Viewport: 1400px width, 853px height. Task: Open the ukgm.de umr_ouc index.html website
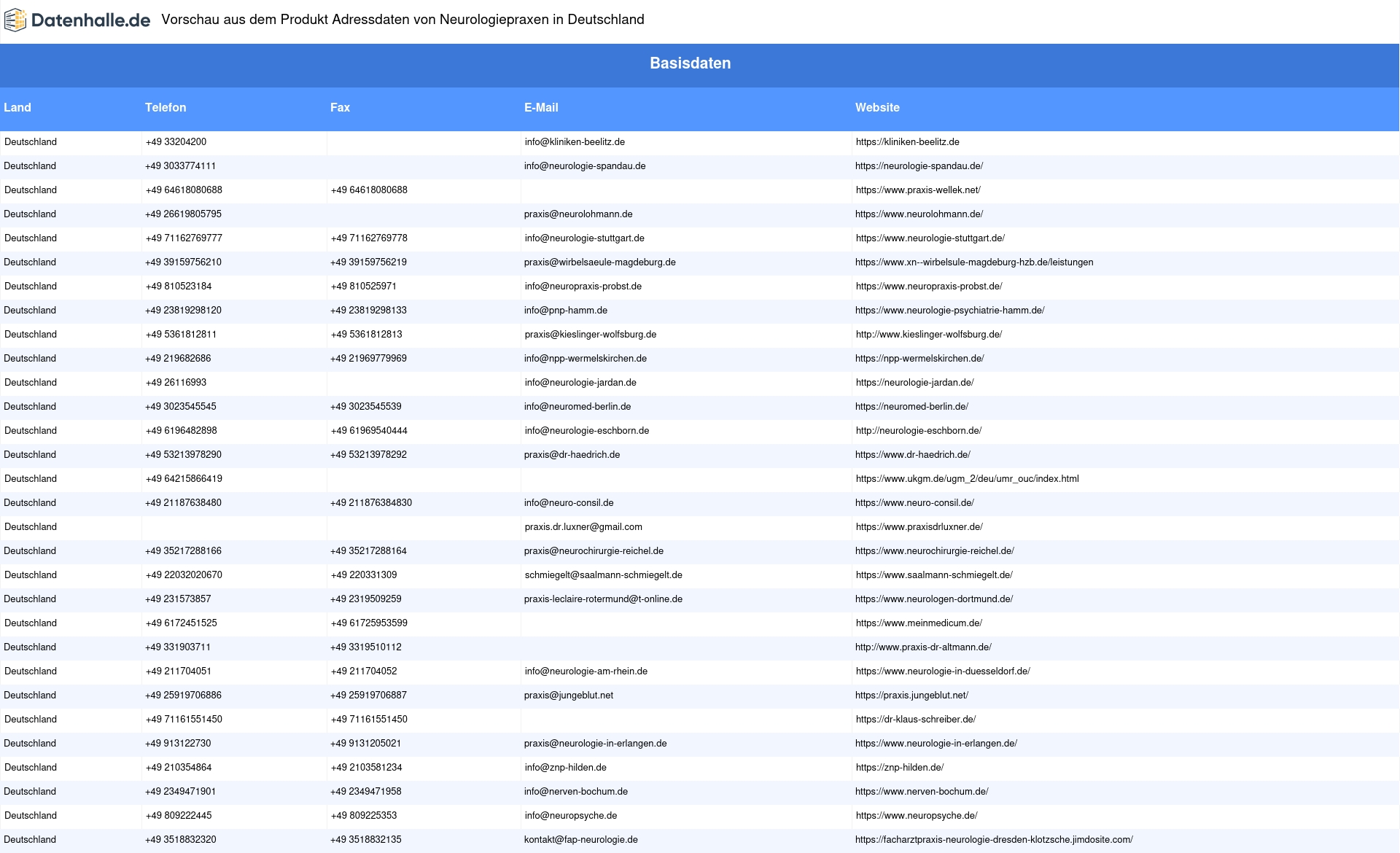[x=968, y=479]
